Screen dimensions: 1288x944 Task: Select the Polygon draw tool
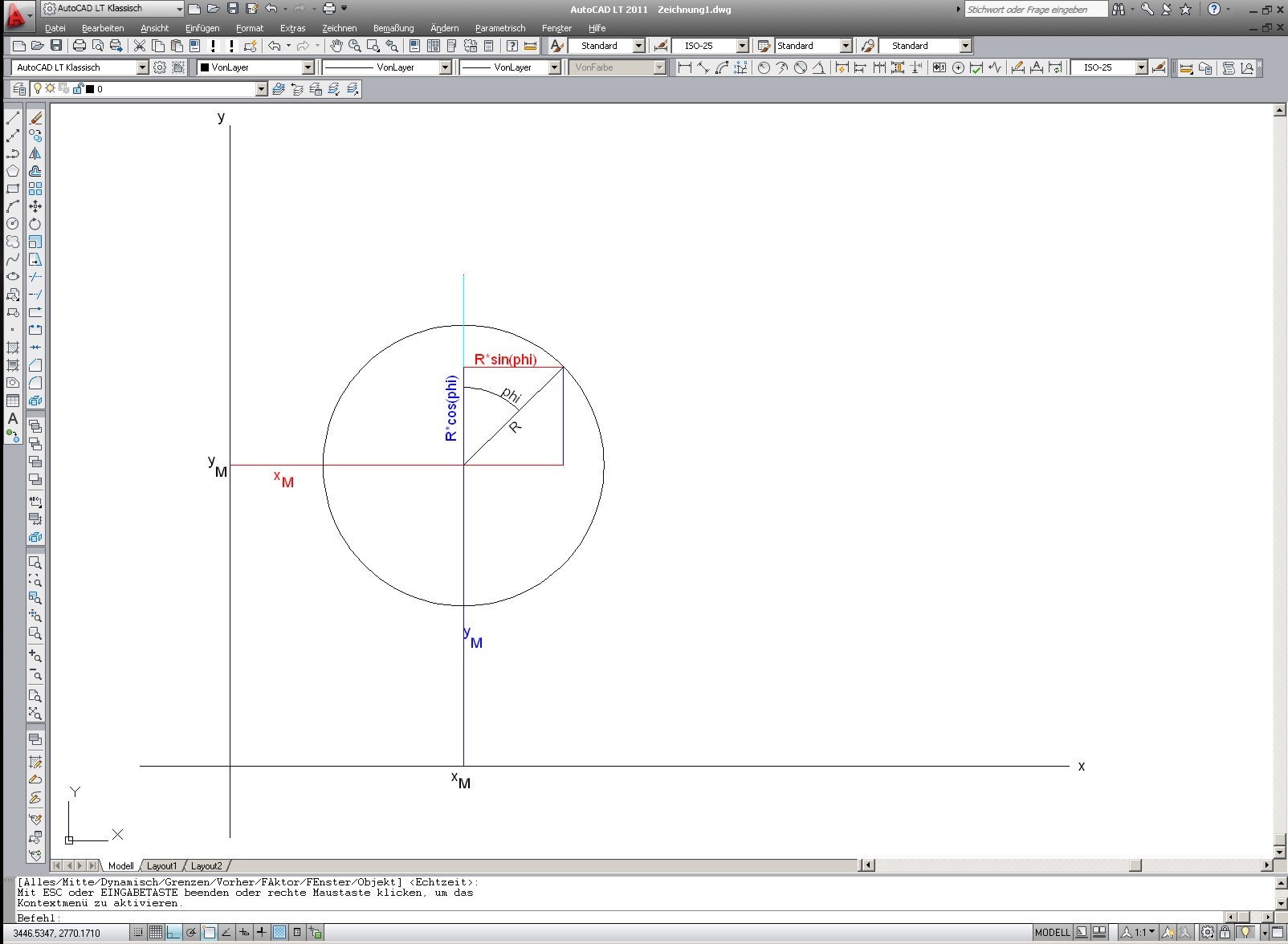click(x=13, y=171)
